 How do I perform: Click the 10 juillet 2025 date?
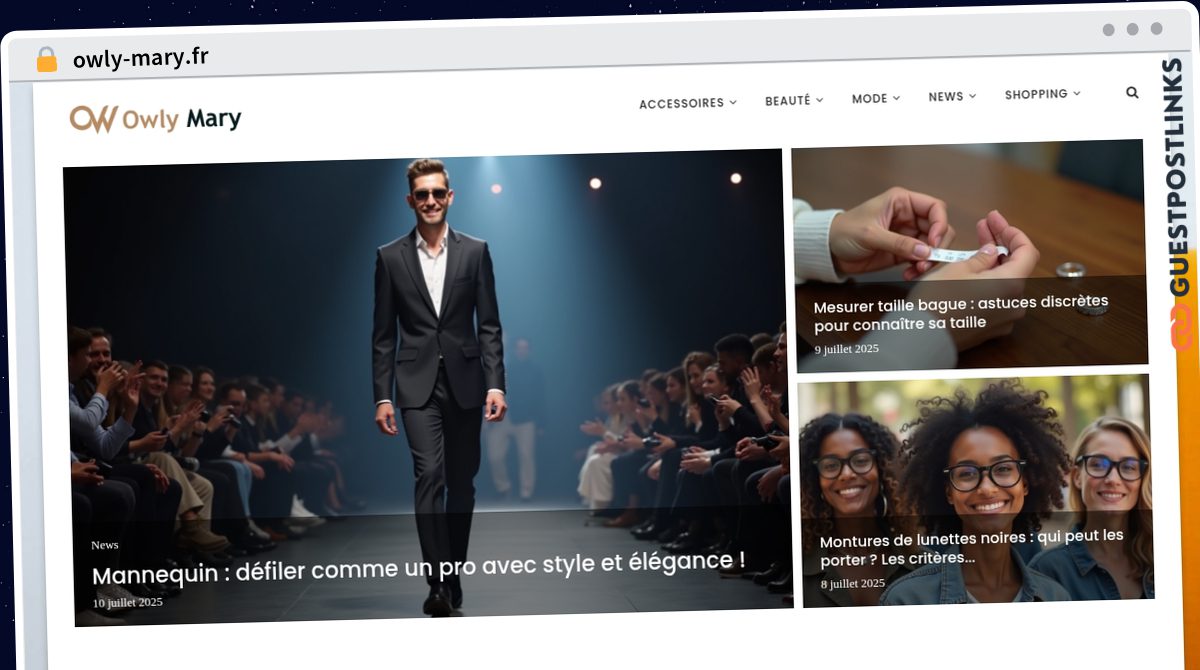128,603
